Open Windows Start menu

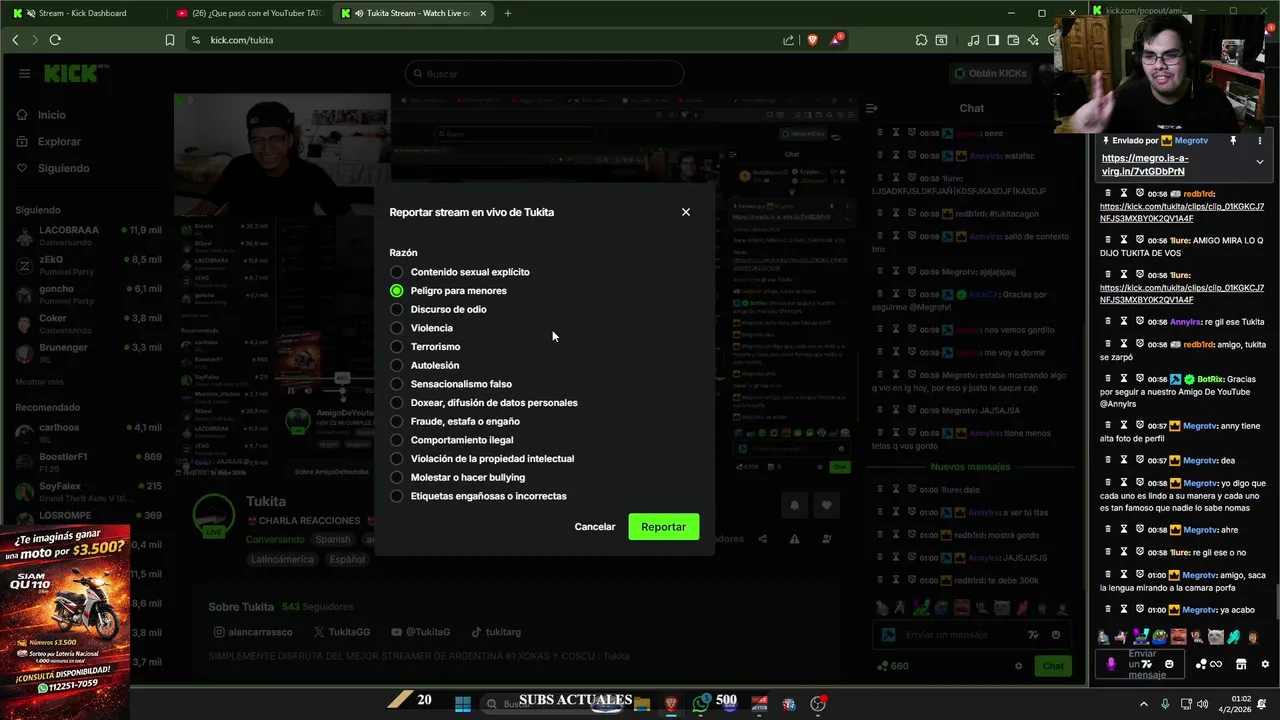tap(462, 704)
